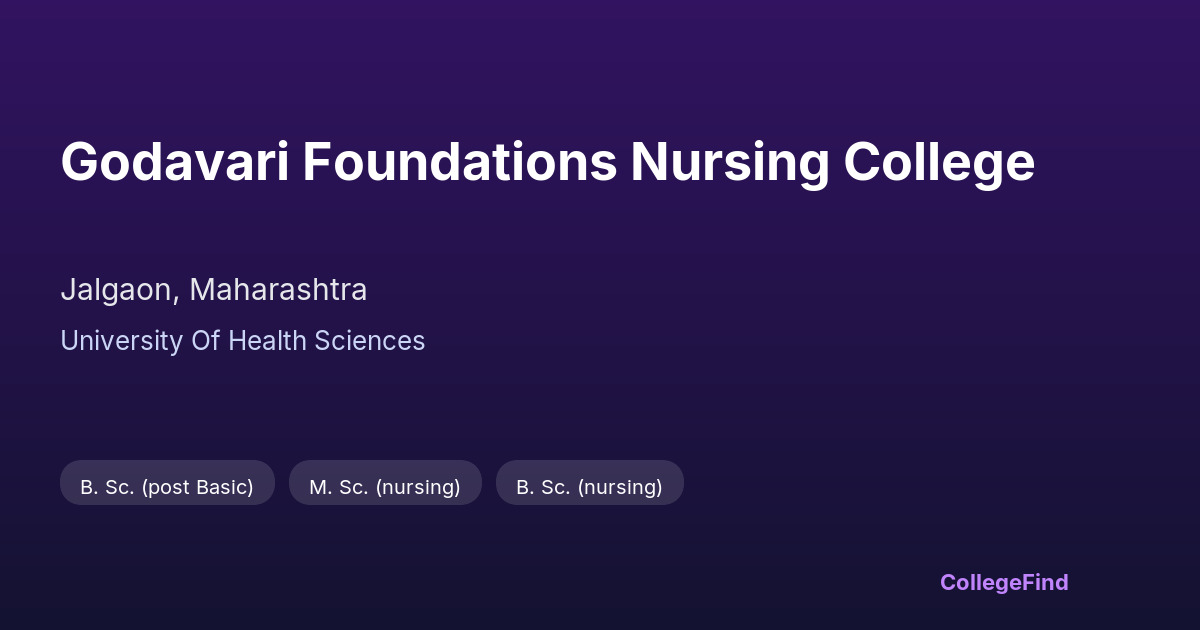1200x630 pixels.
Task: Select the B. Sc. (post Basic) chip
Action: coord(167,487)
